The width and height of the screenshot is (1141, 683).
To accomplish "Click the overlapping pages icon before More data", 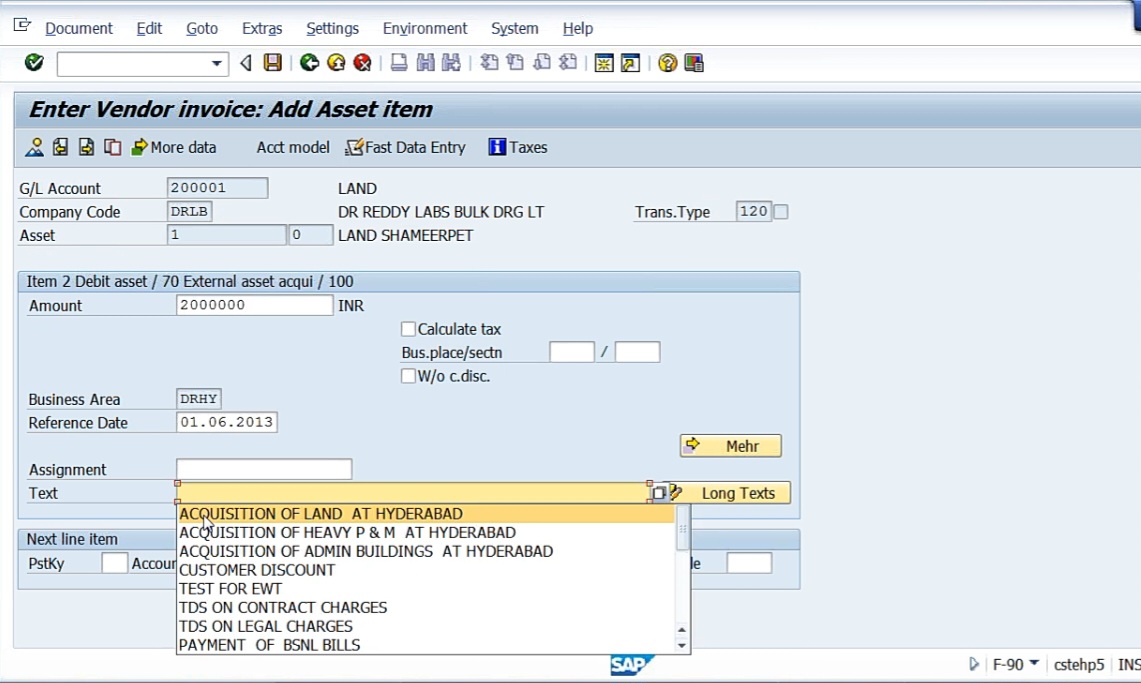I will [113, 148].
